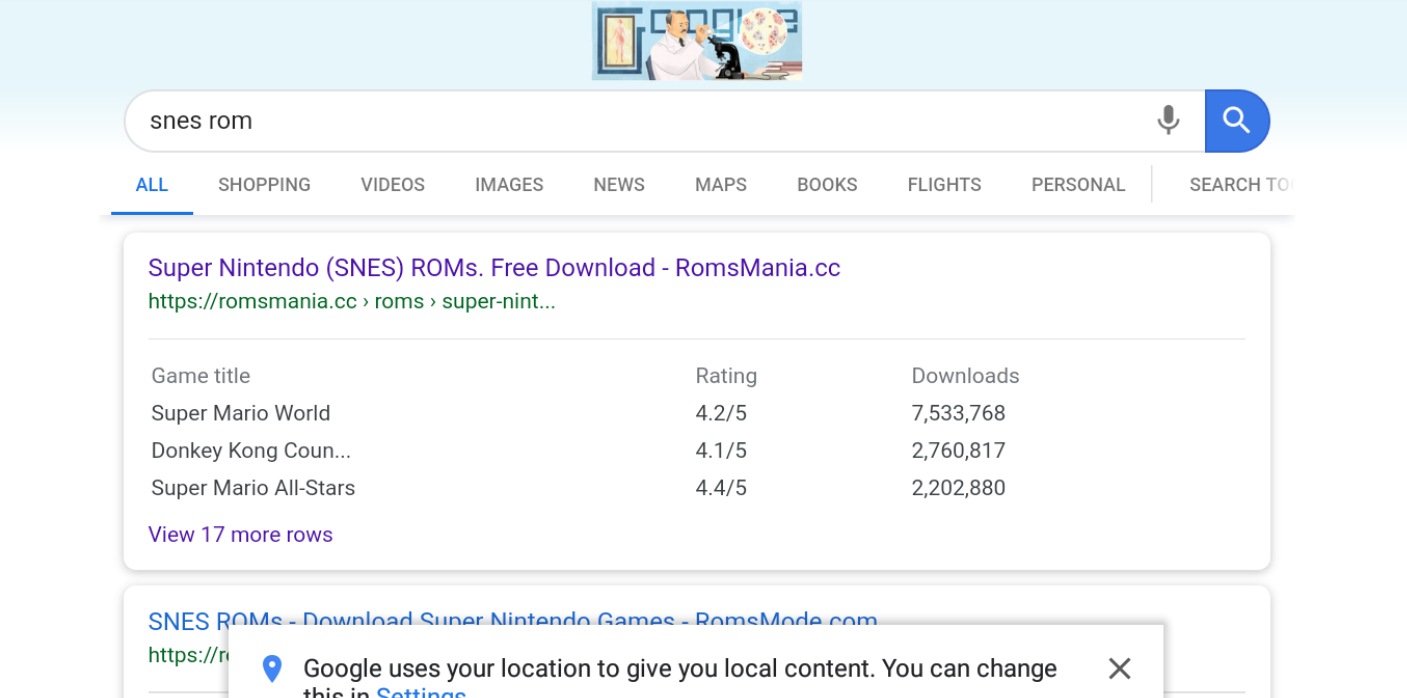This screenshot has width=1407, height=698.
Task: Click the 7,533,768 downloads value
Action: coord(958,413)
